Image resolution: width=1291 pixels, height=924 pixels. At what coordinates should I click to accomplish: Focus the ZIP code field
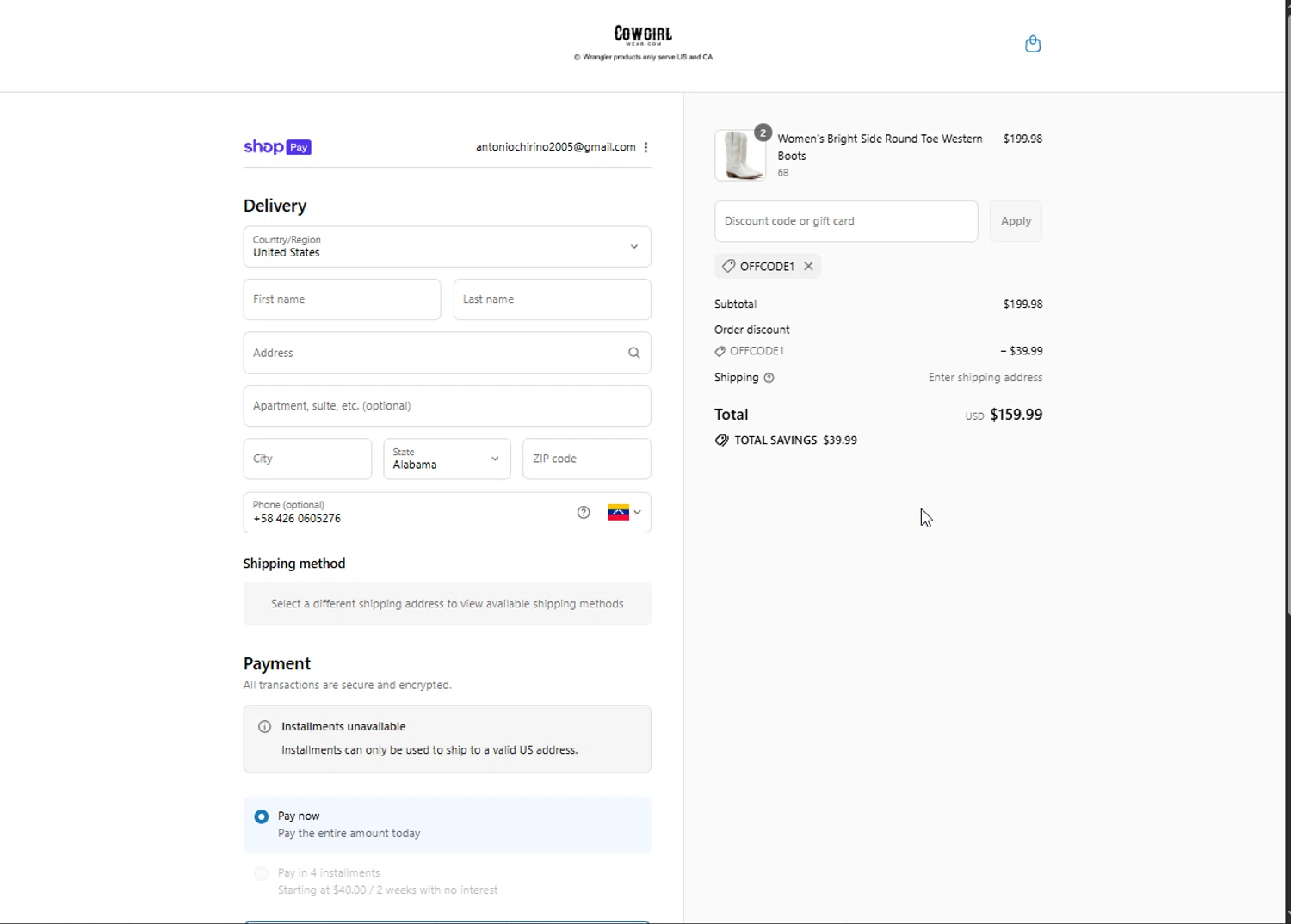(x=586, y=459)
